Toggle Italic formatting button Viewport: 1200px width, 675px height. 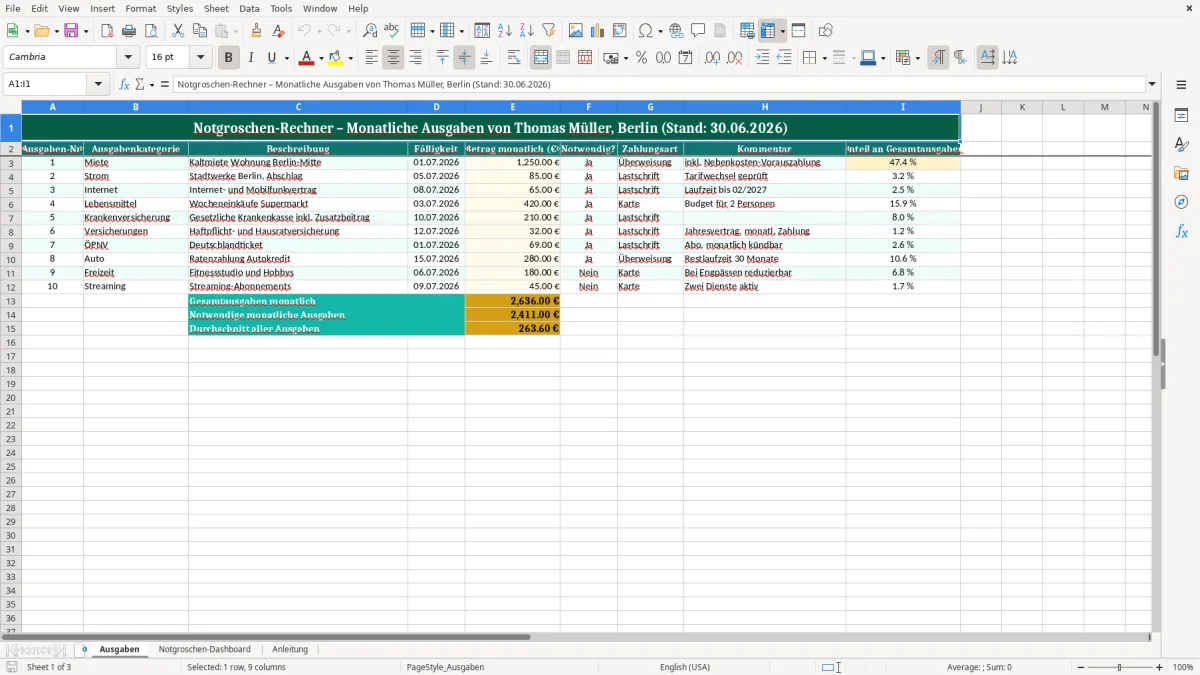(251, 58)
